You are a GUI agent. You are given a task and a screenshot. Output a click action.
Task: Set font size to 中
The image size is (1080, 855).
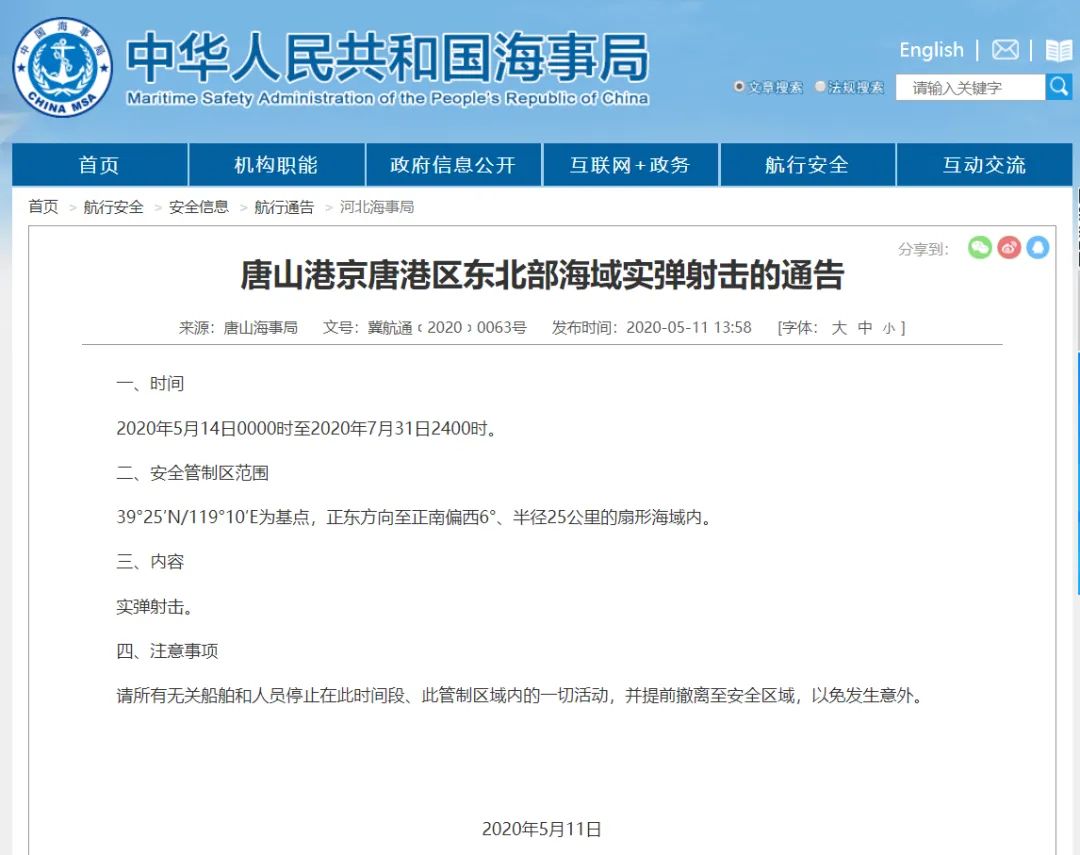[865, 328]
